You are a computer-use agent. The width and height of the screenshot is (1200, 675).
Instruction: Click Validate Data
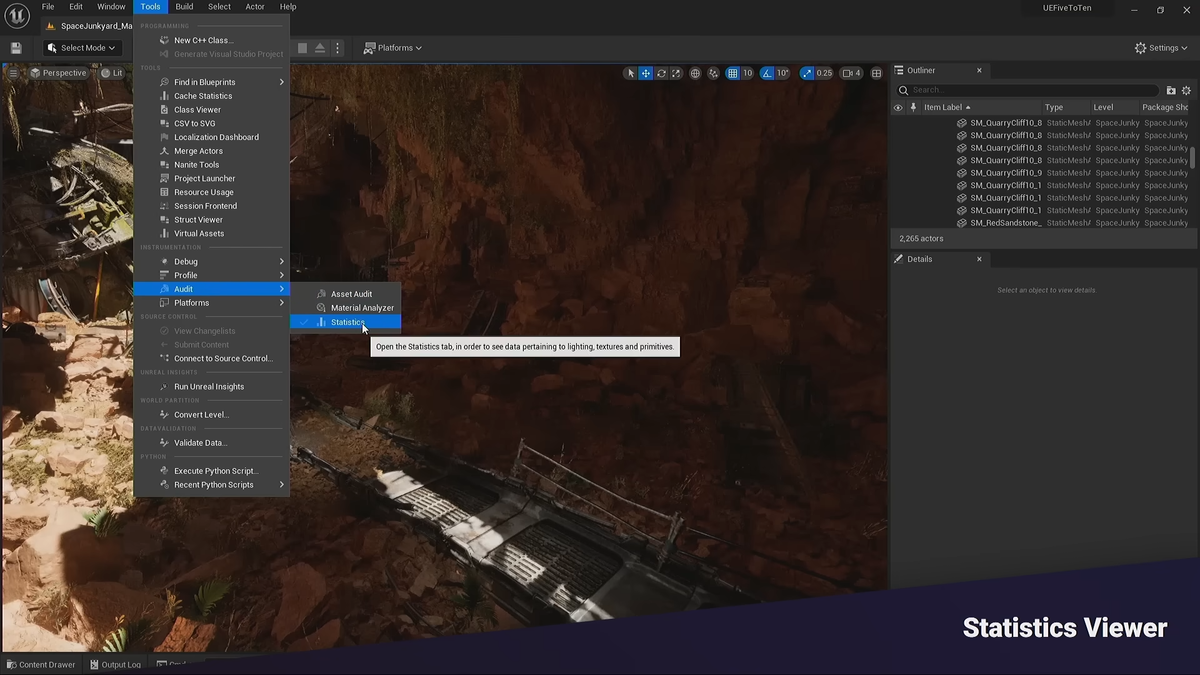[x=212, y=442]
